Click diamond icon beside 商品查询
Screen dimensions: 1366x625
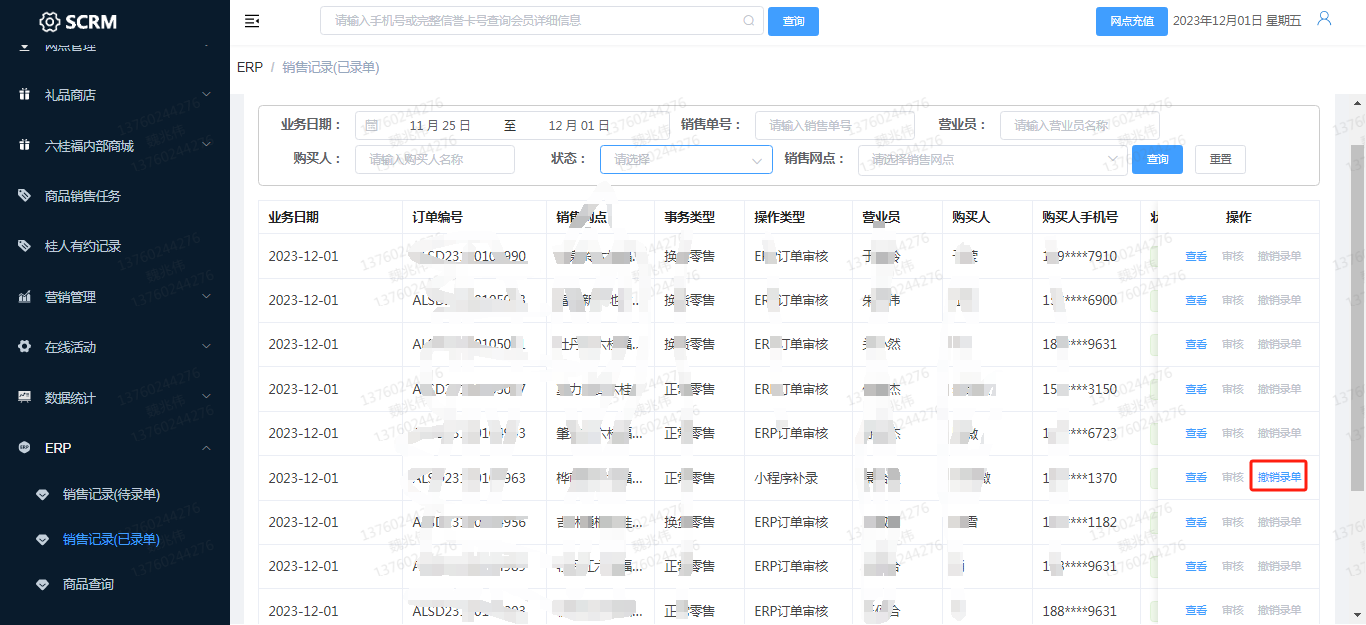click(42, 584)
